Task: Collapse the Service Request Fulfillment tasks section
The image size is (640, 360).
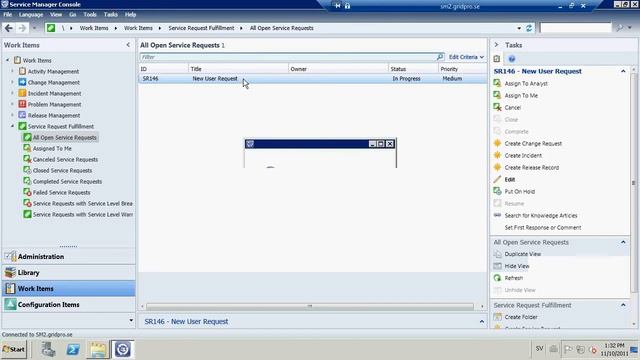Action: pos(623,305)
